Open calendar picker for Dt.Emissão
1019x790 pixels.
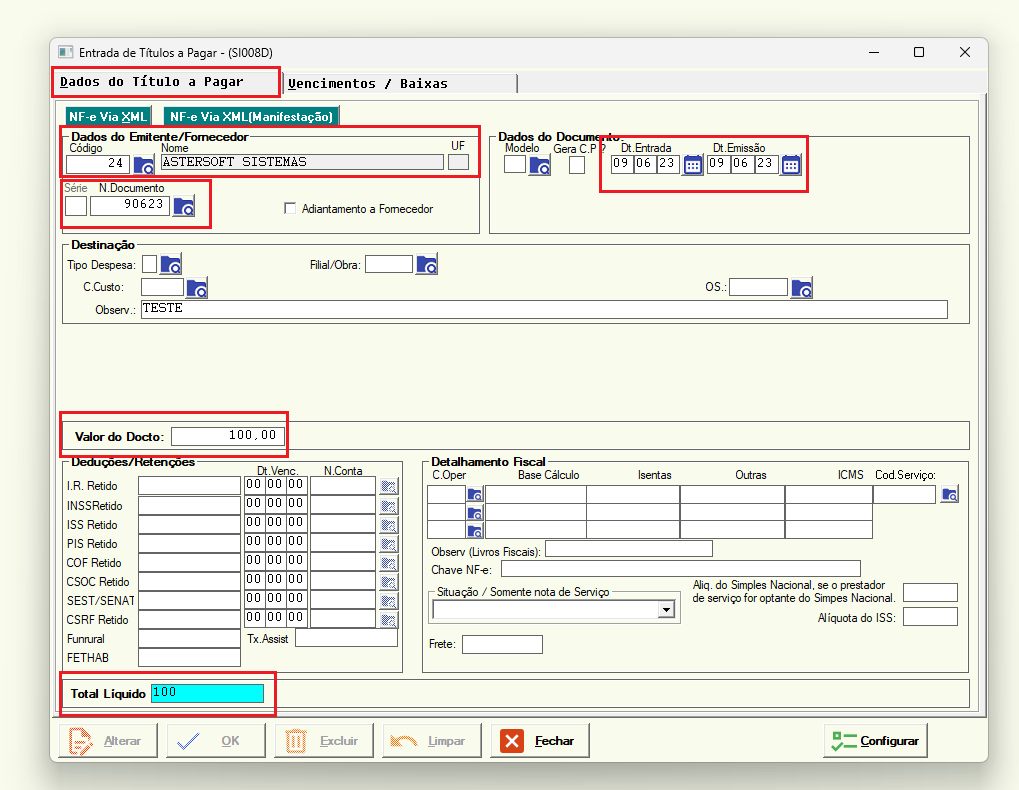[791, 165]
